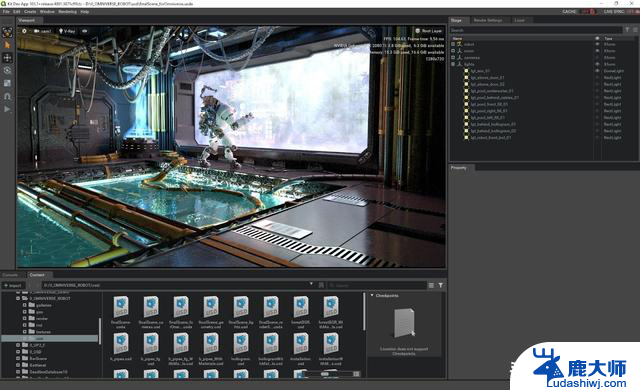640x390 pixels.
Task: Click the LIVE SYNC indicator at top right
Action: click(x=614, y=12)
